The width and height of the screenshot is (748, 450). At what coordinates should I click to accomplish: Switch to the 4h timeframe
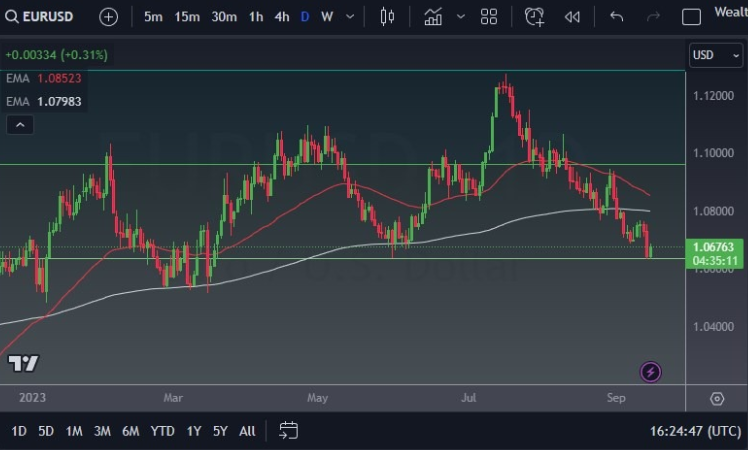(x=282, y=17)
